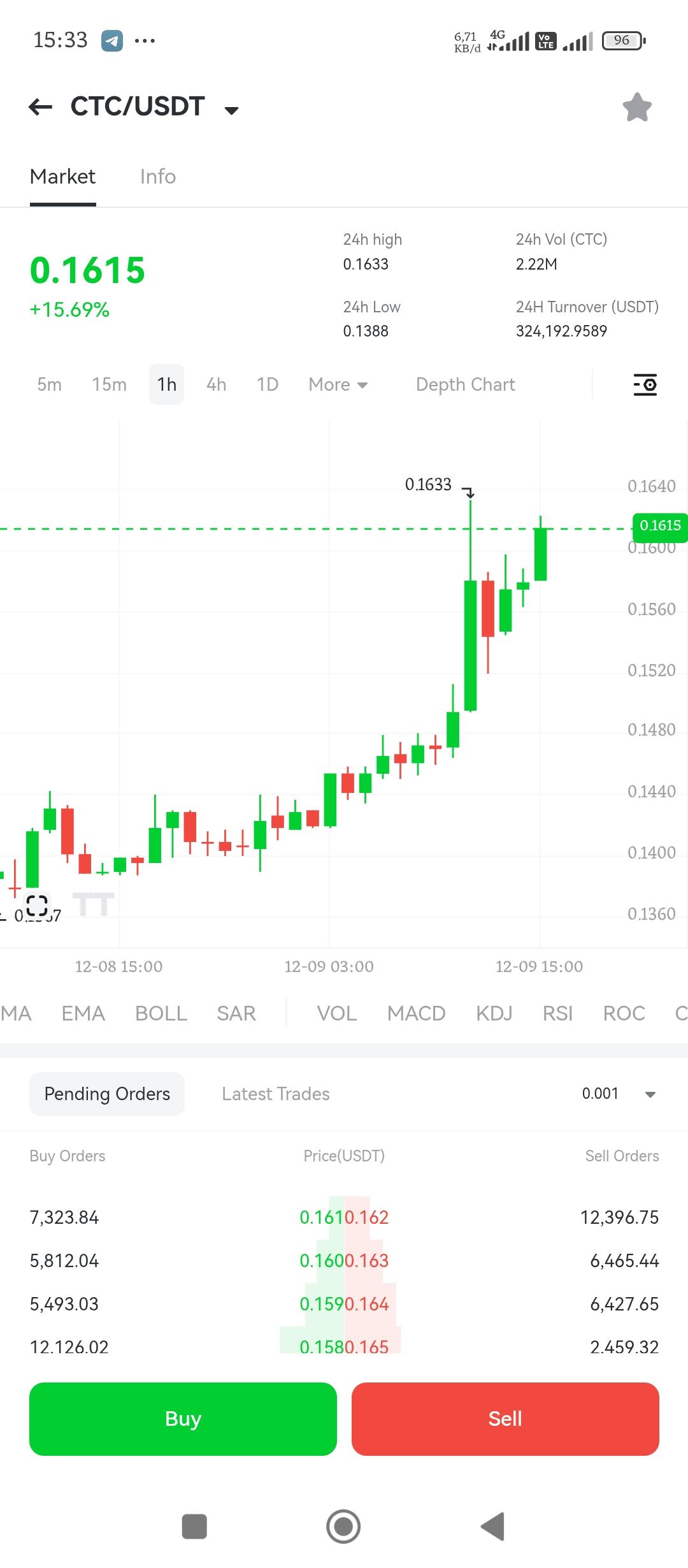Tap the back arrow icon

[x=41, y=106]
